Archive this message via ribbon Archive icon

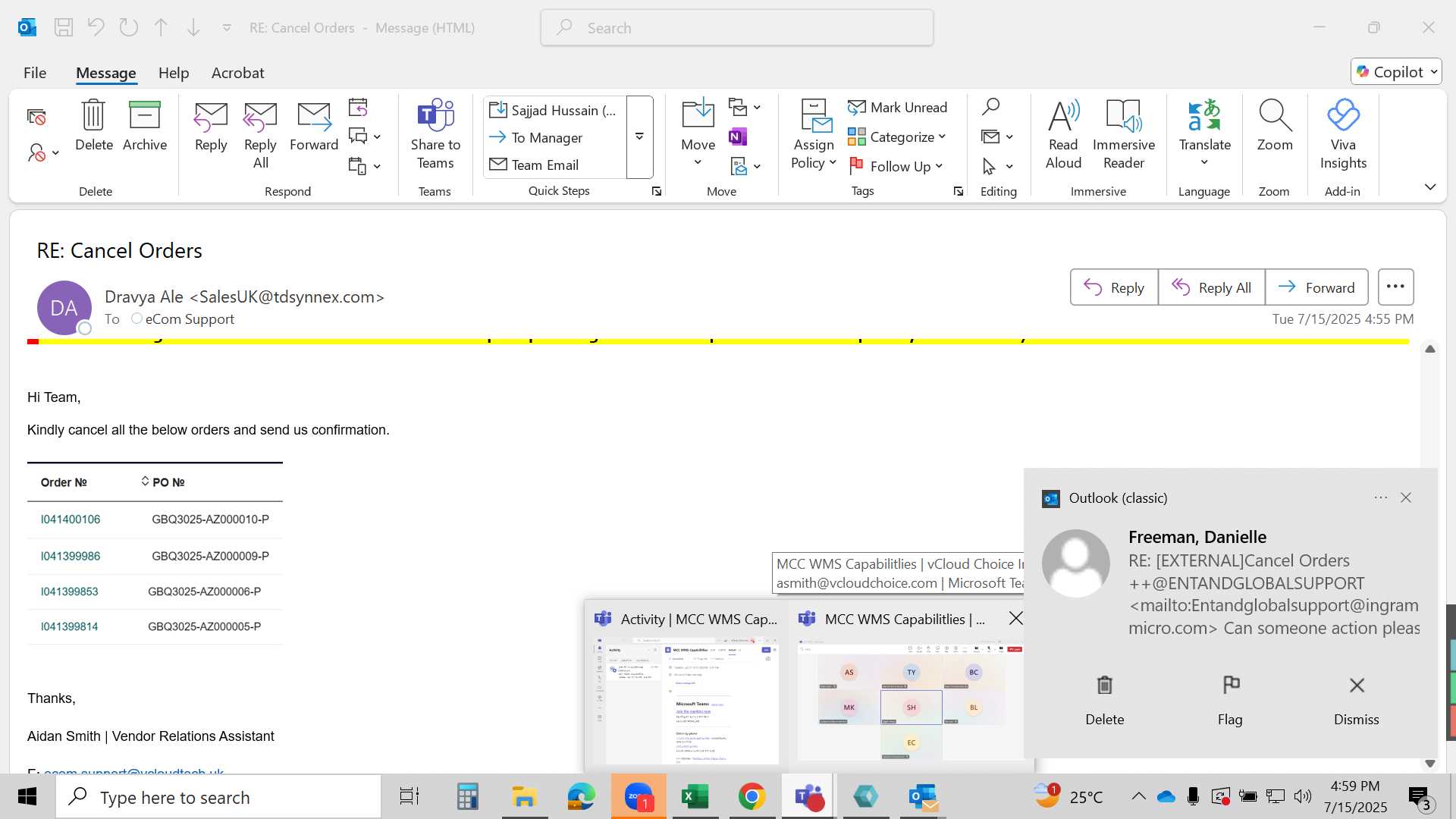click(144, 126)
